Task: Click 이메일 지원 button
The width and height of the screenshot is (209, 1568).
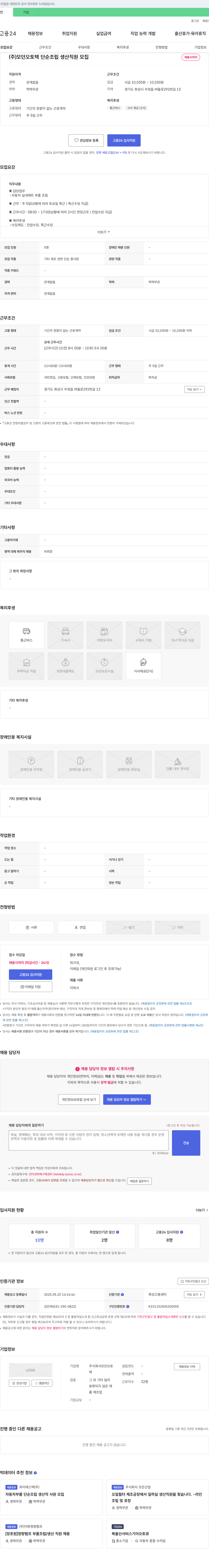Action: (30, 987)
